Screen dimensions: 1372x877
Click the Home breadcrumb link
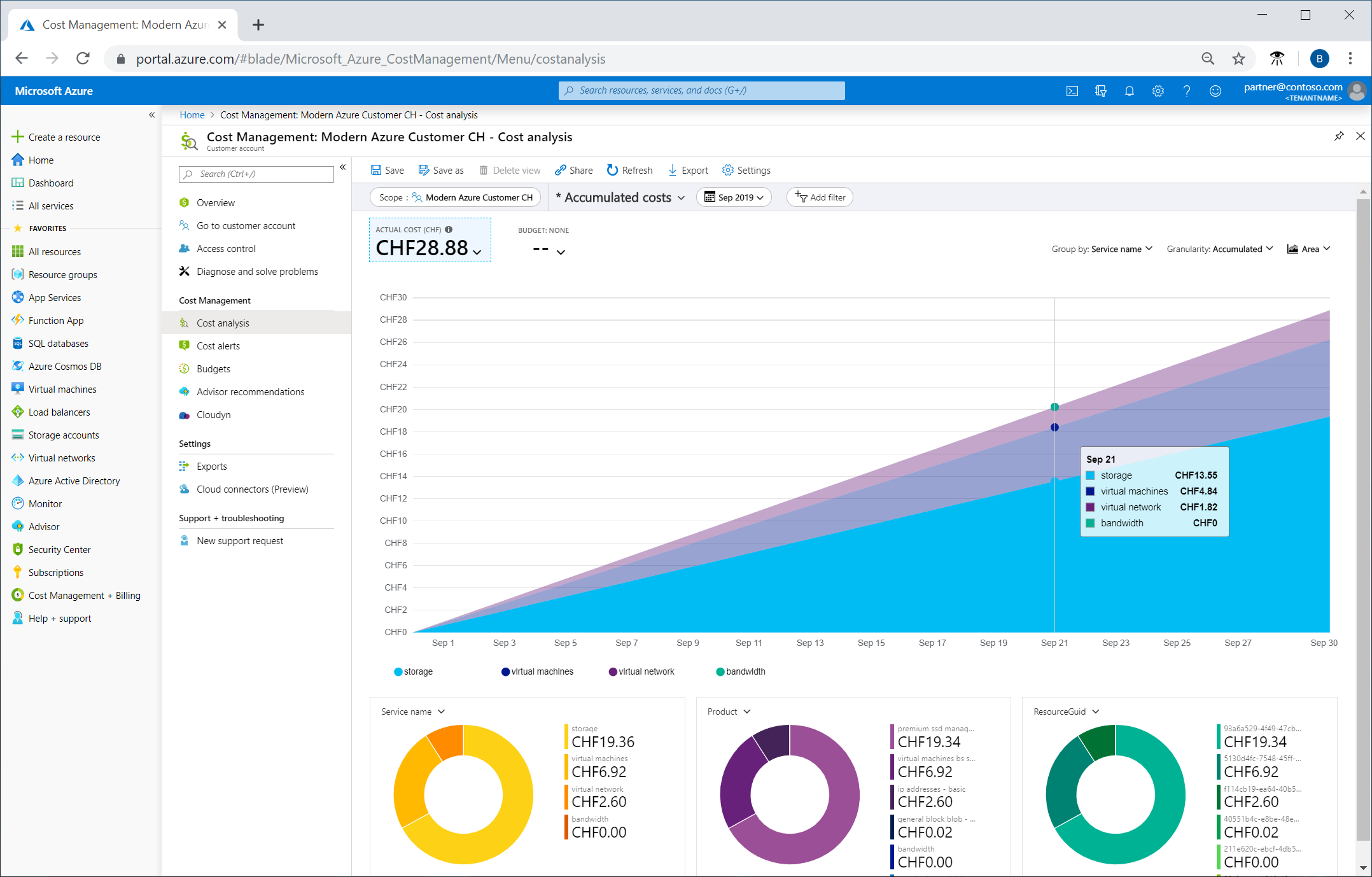coord(192,115)
